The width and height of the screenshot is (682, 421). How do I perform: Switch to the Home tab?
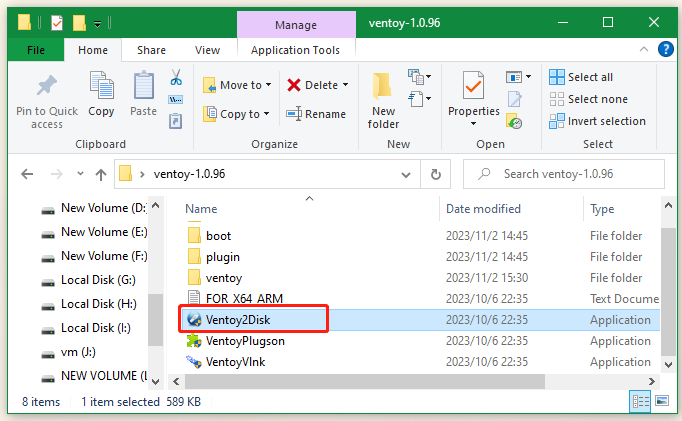(93, 50)
